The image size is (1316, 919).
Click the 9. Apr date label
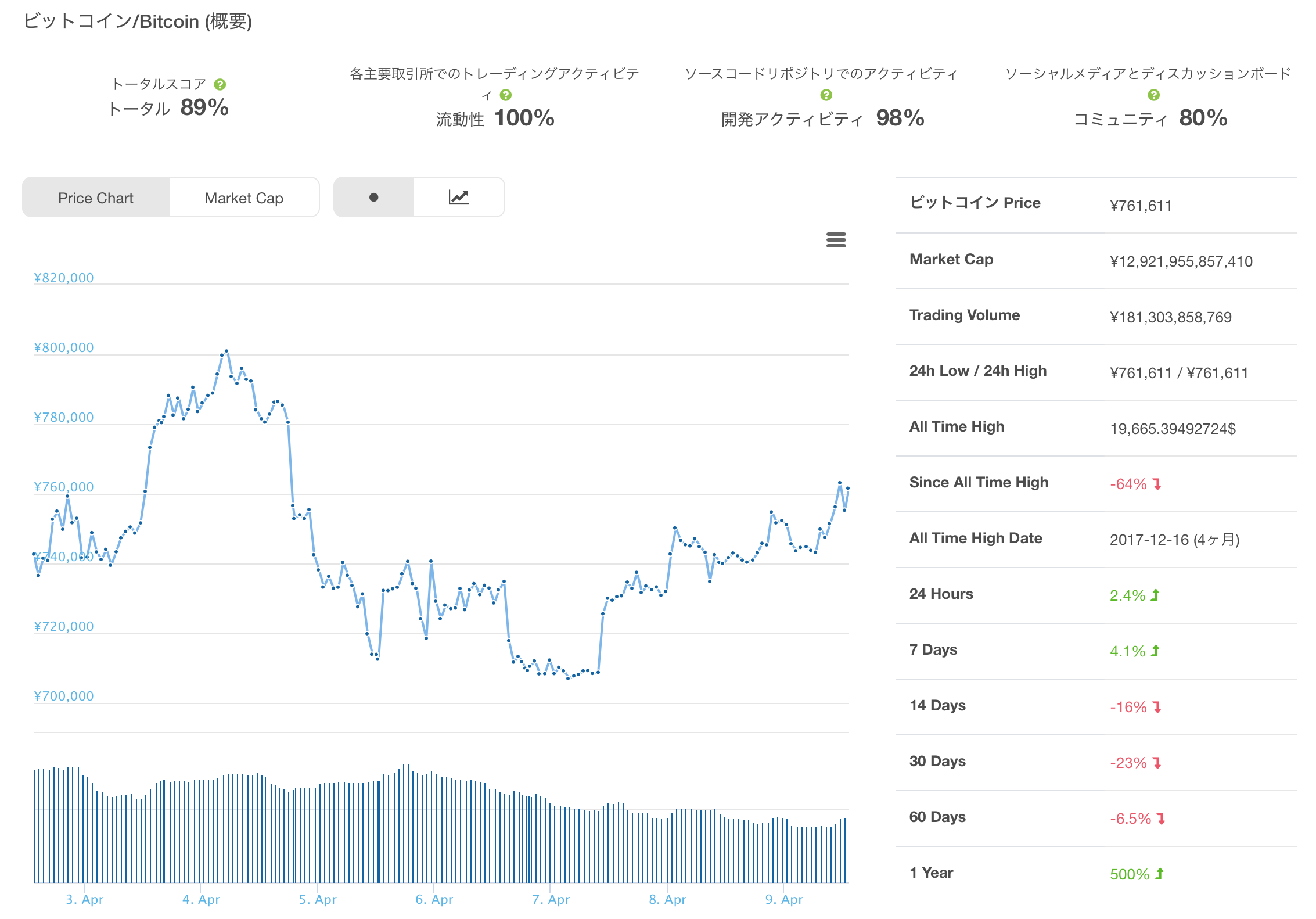[x=784, y=899]
